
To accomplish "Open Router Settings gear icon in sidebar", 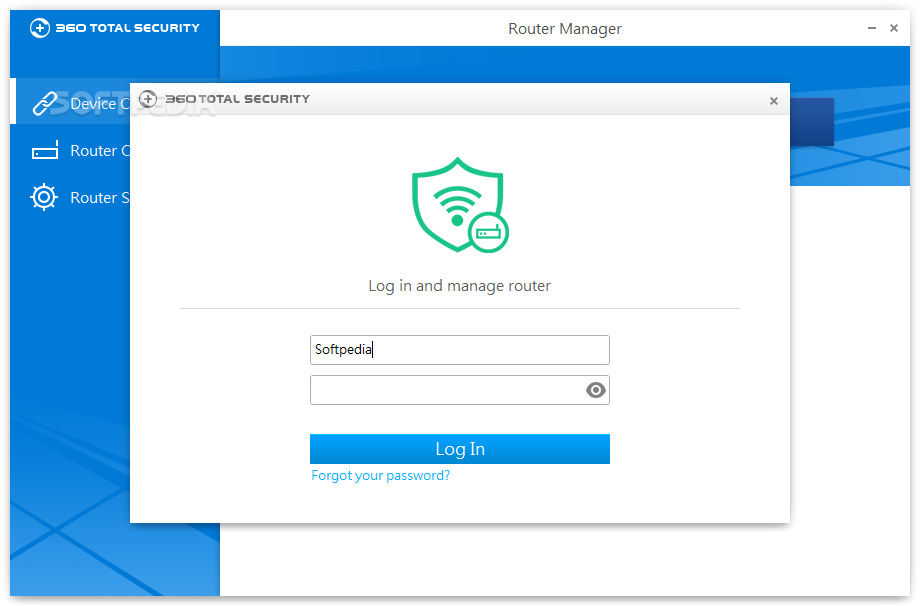I will pos(44,197).
